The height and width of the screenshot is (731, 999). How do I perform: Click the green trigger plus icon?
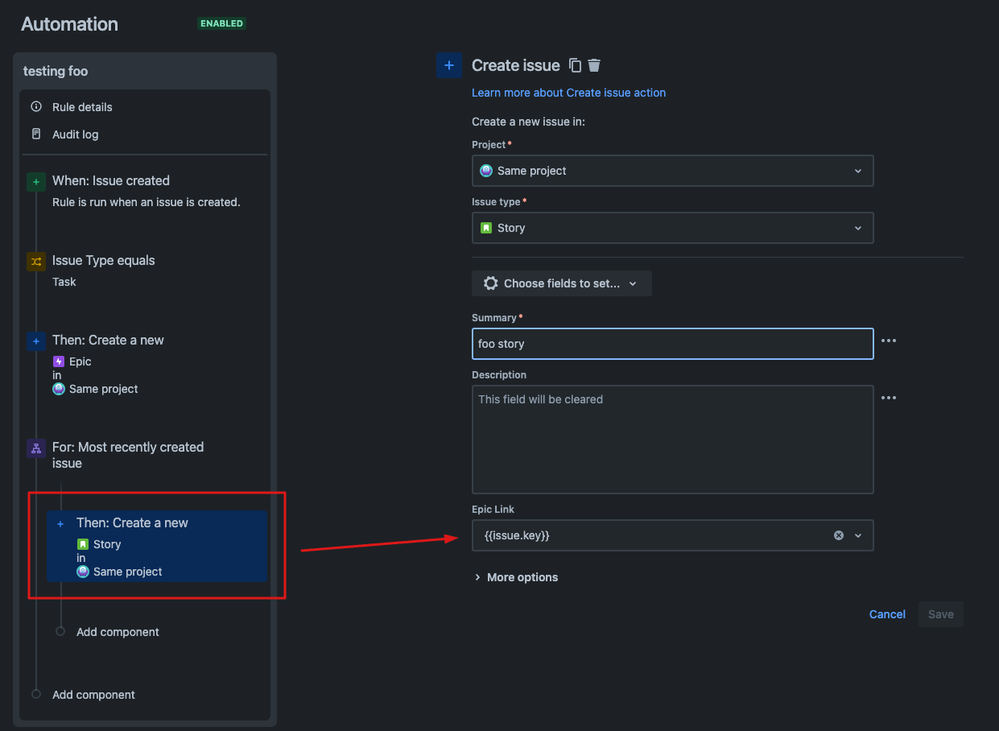pos(36,182)
